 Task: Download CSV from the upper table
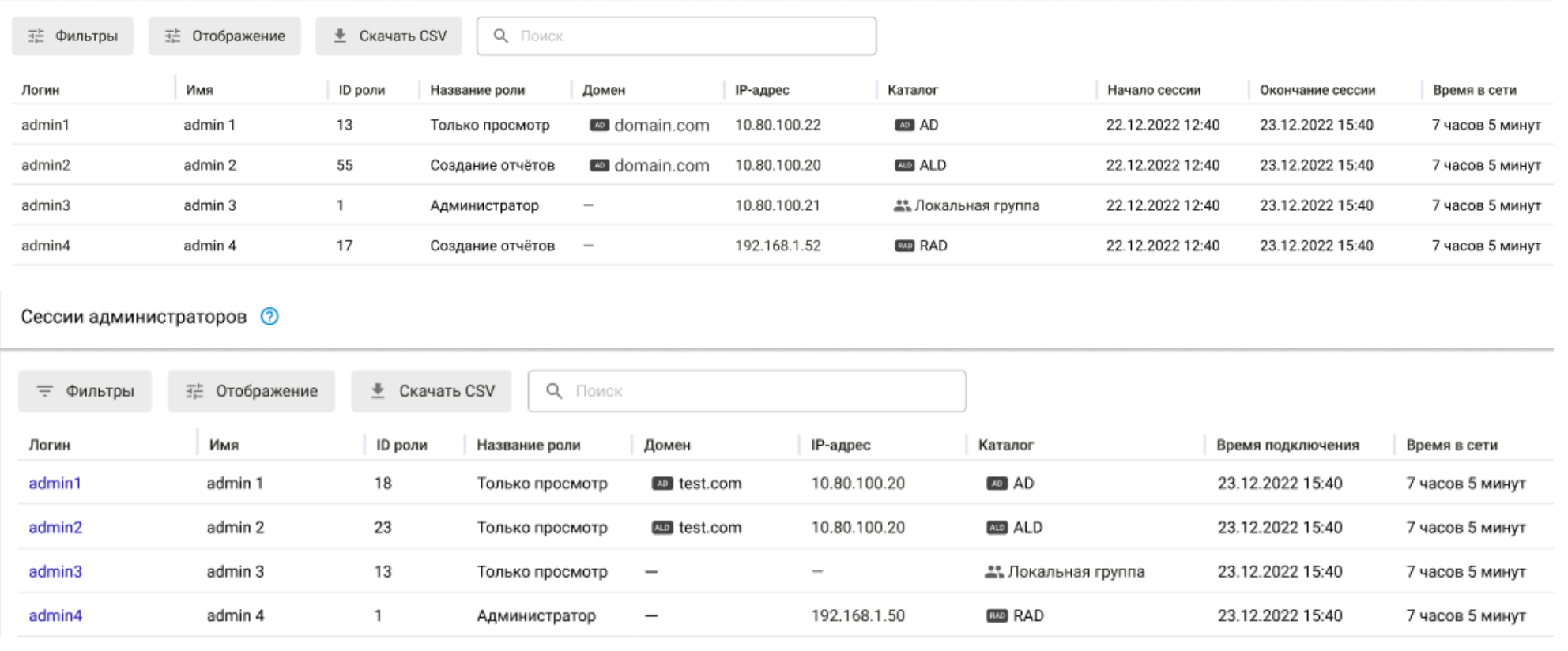389,36
